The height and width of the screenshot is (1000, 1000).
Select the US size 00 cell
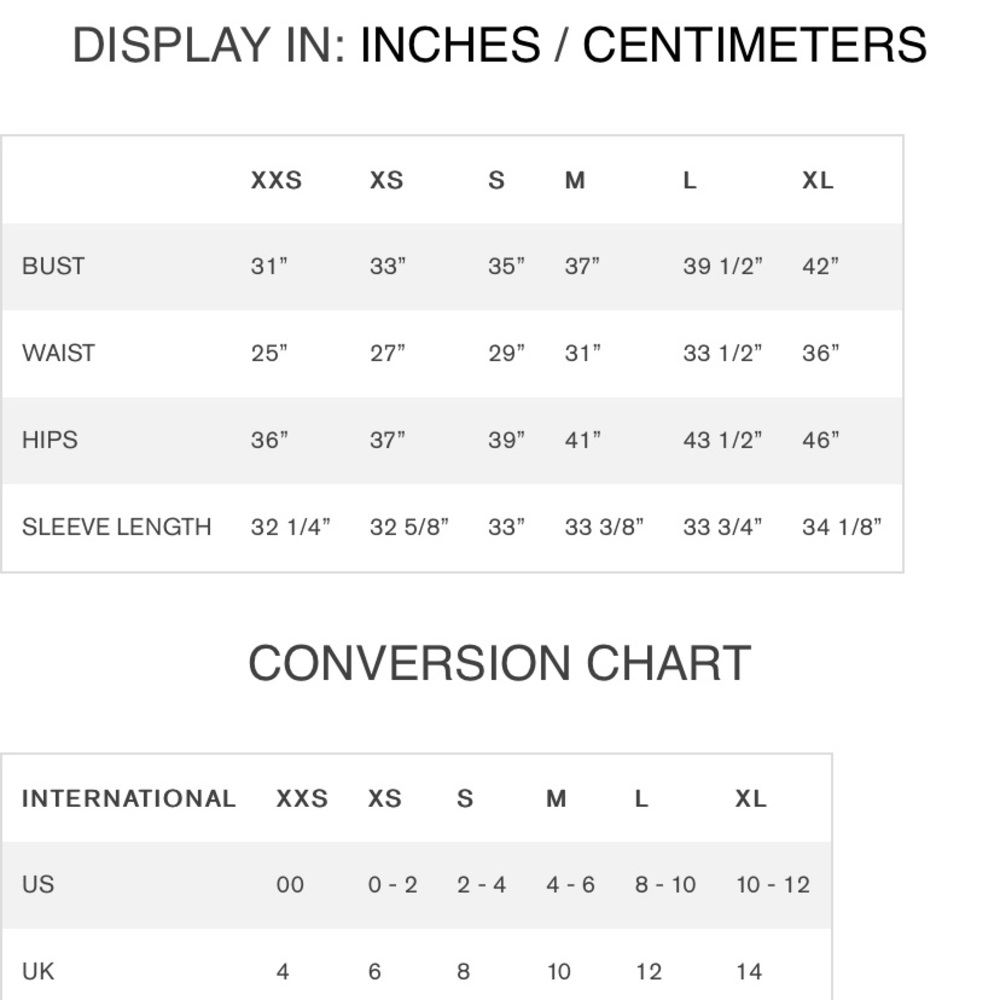290,885
